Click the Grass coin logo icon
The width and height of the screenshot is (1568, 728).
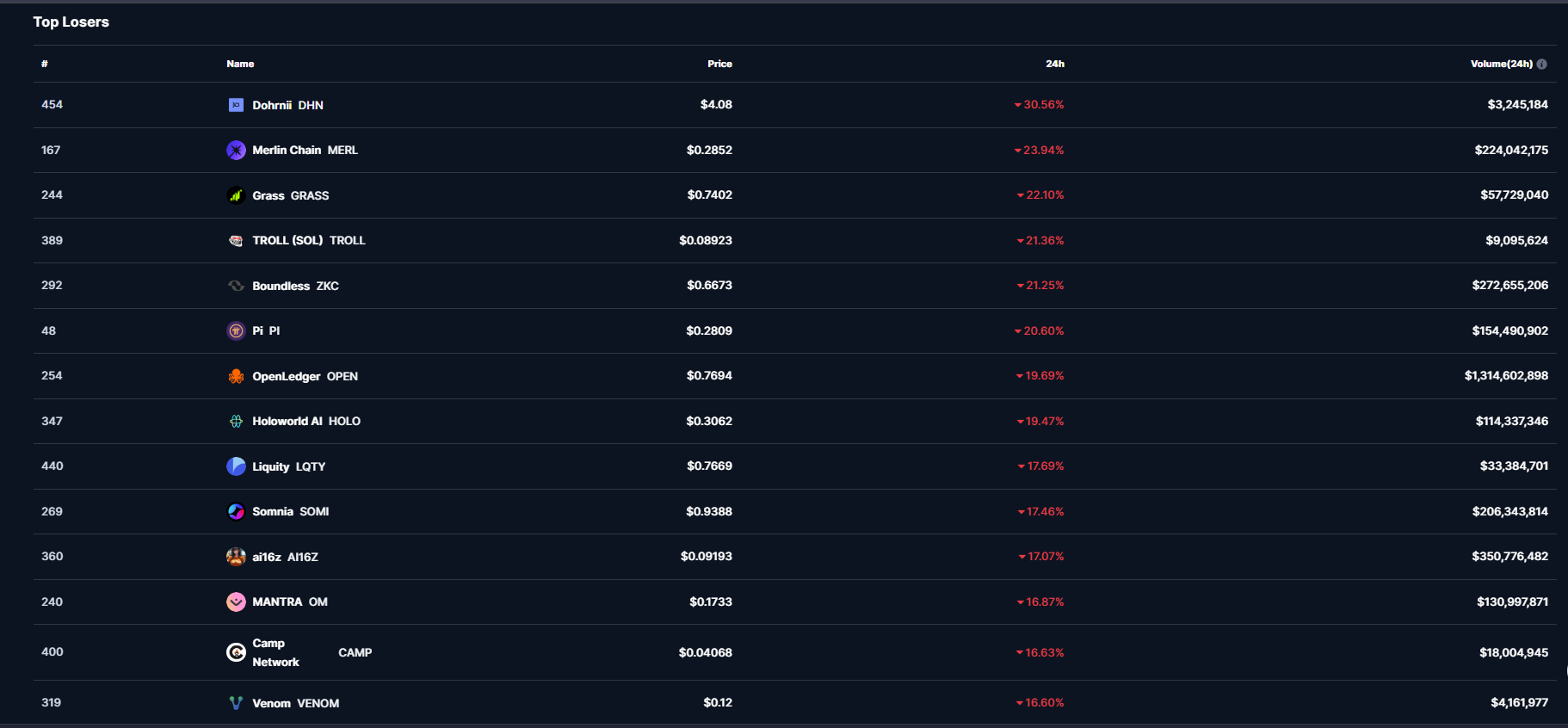236,195
